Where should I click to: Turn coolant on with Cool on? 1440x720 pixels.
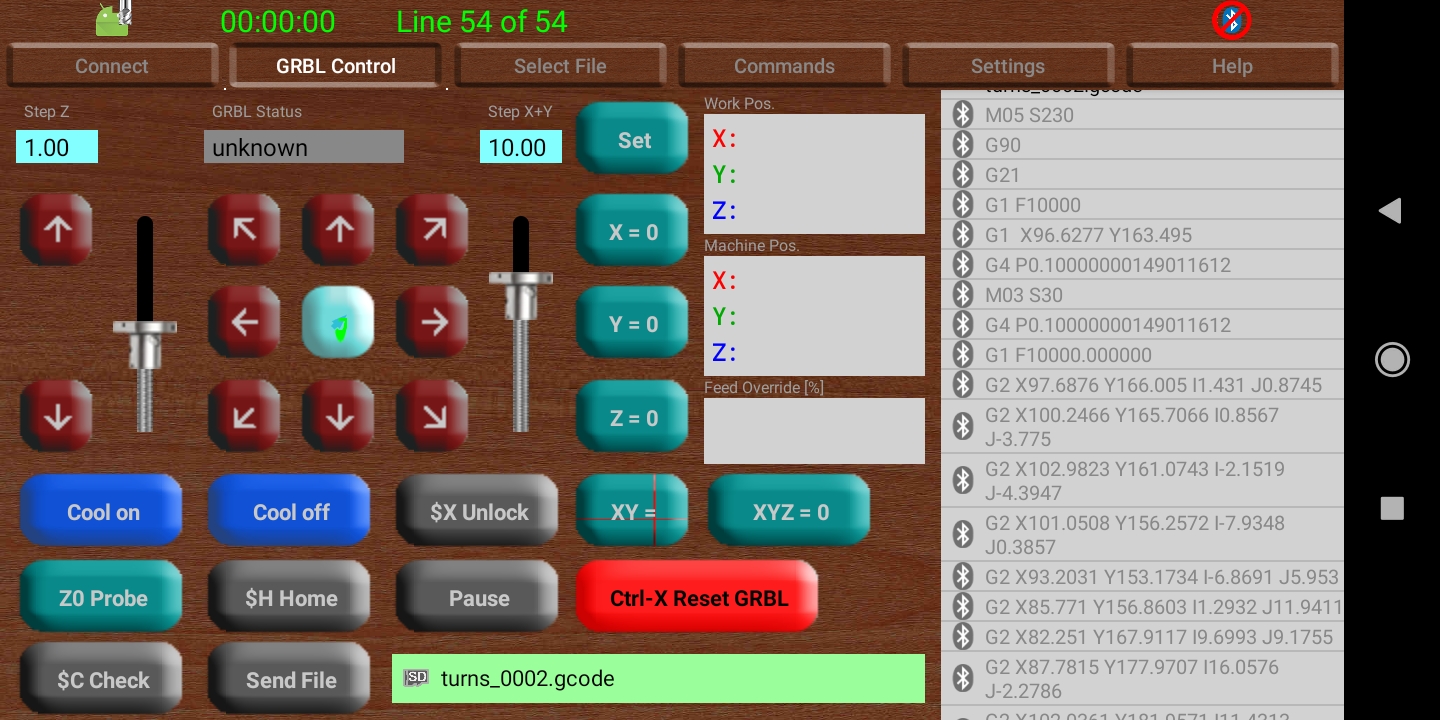(x=102, y=511)
